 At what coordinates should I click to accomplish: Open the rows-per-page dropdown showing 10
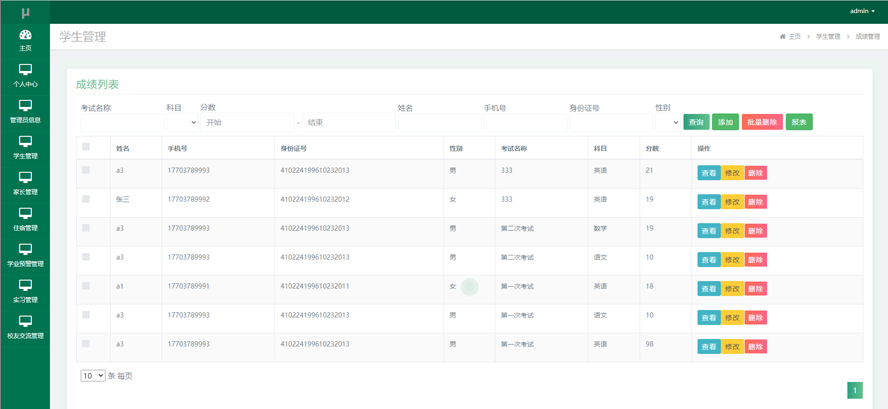(x=93, y=375)
